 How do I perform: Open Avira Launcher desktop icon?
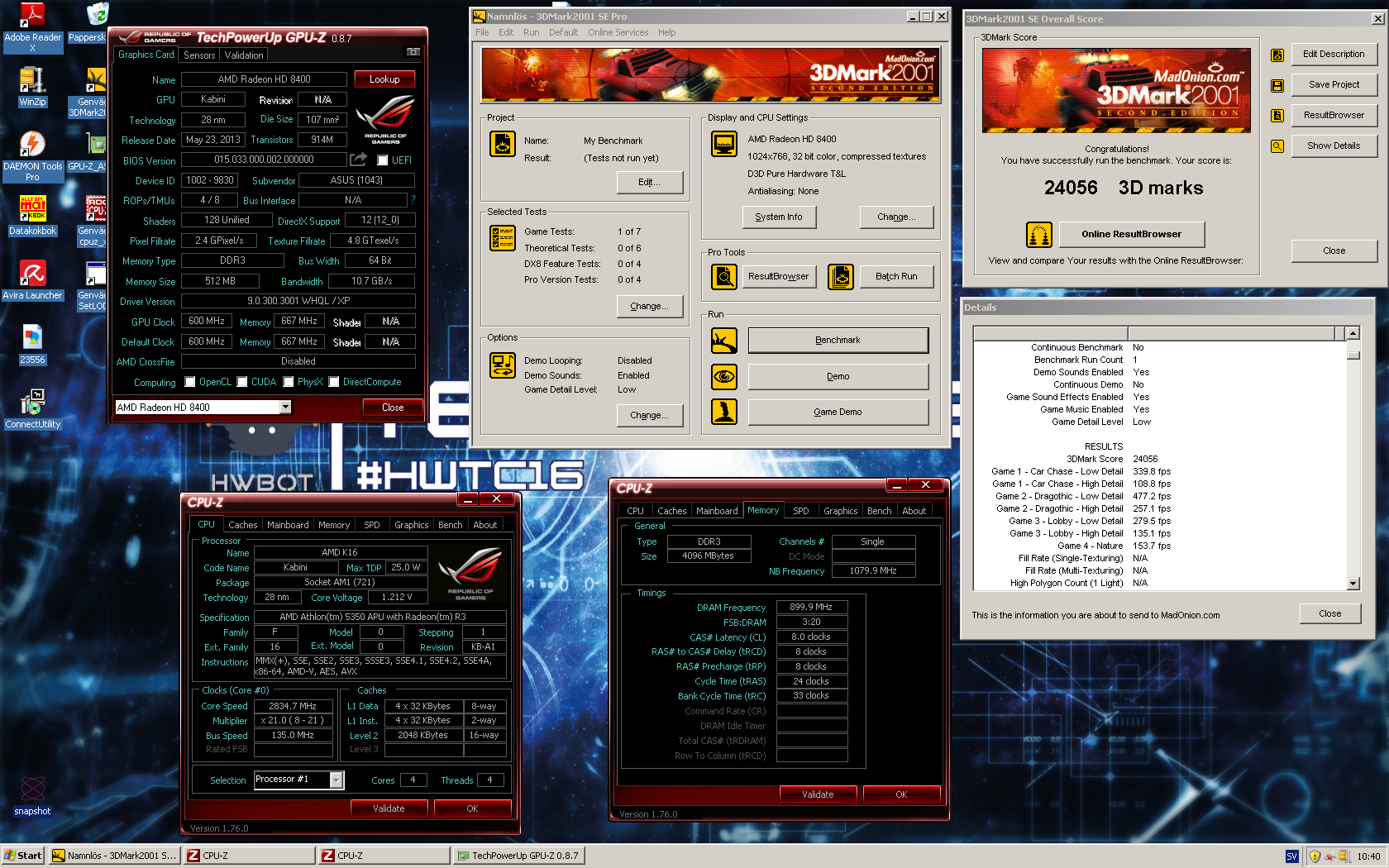pyautogui.click(x=32, y=280)
